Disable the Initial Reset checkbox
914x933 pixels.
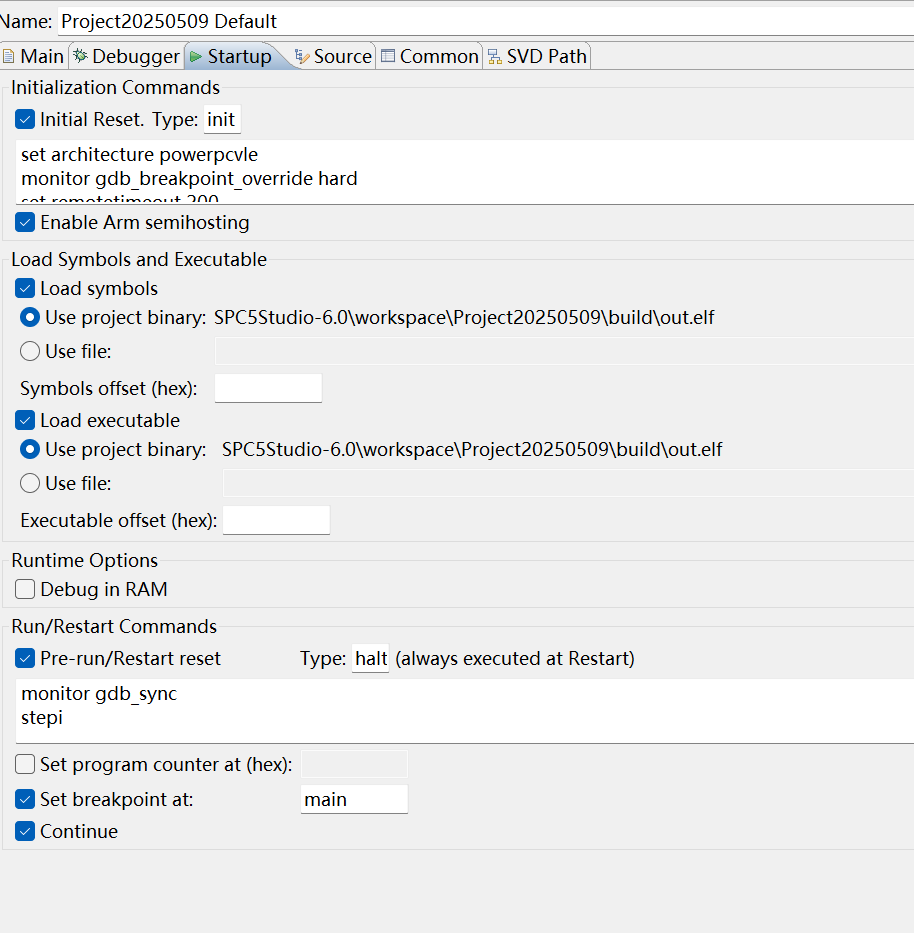(x=24, y=118)
